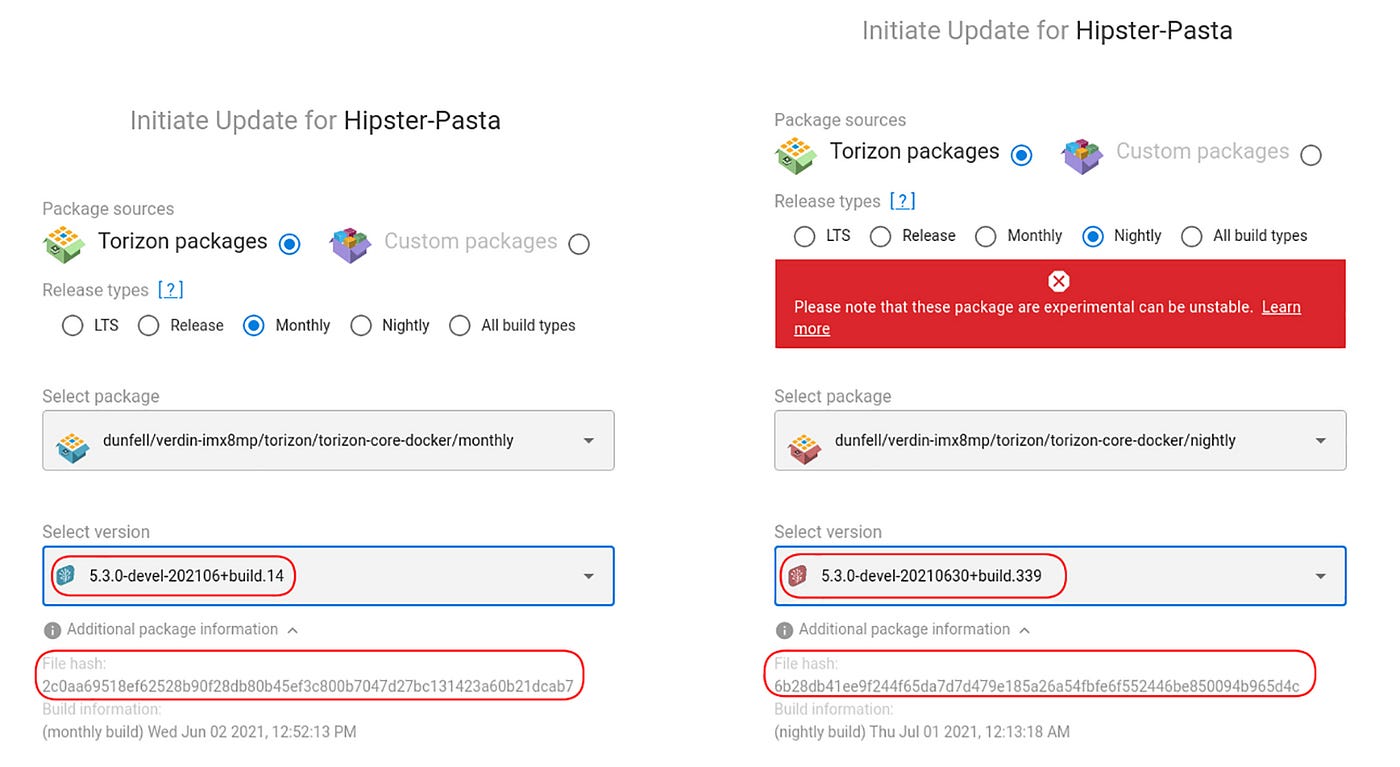The height and width of the screenshot is (767, 1400).
Task: Collapse Additional package information in right panel
Action: click(1024, 630)
